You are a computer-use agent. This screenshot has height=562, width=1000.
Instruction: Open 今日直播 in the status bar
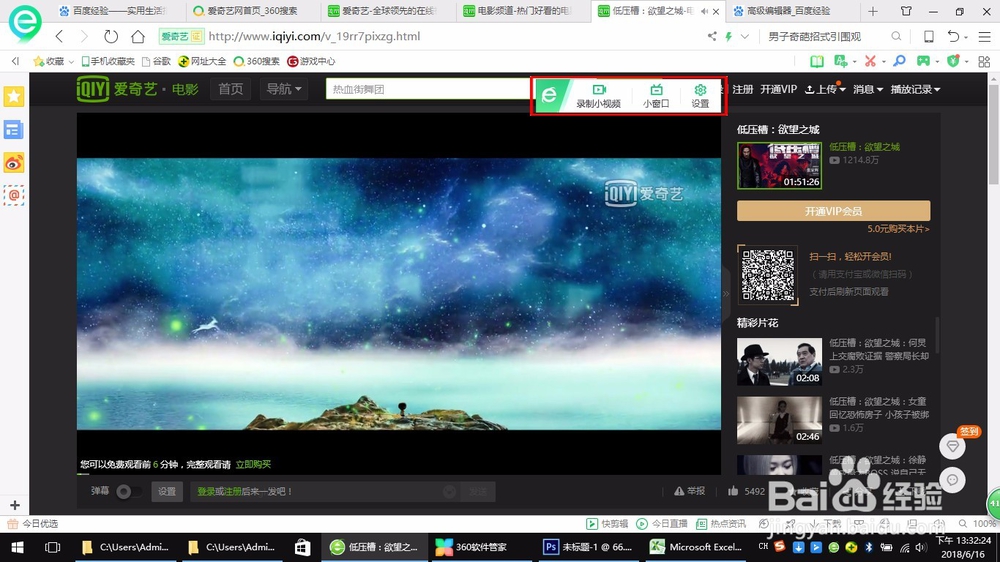tap(662, 524)
